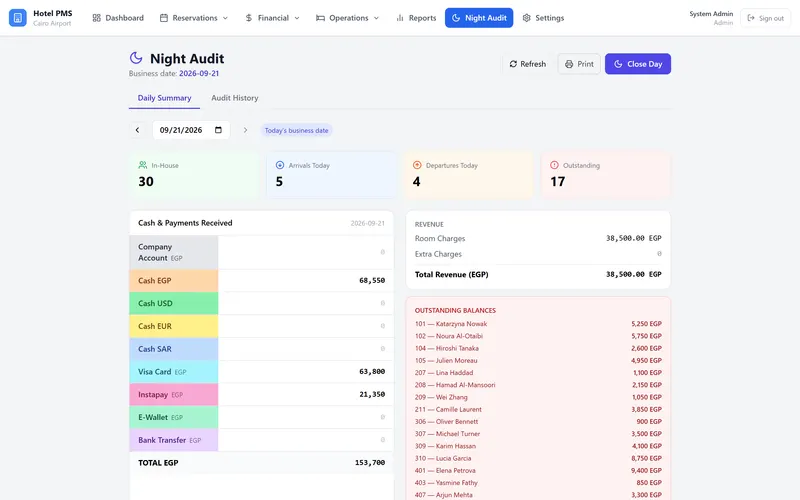
Task: Click the 63,800 Visa Card amount
Action: coord(372,371)
